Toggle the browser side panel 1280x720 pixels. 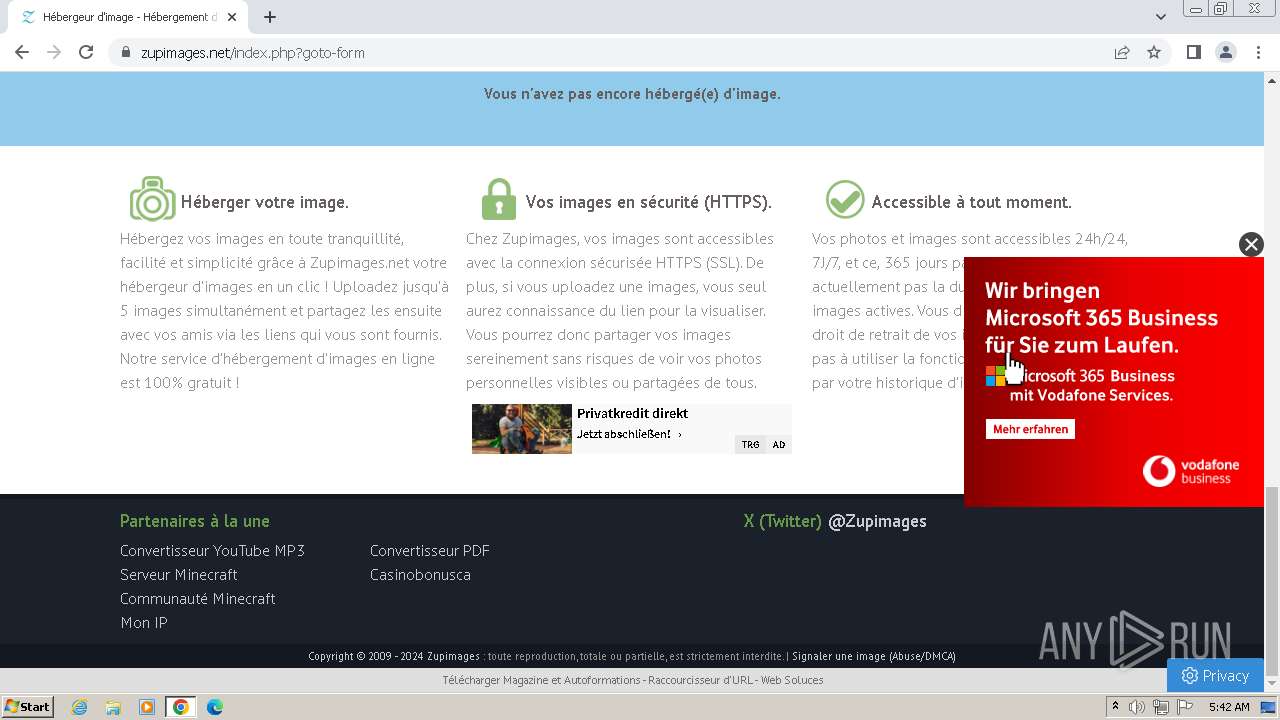click(1193, 52)
